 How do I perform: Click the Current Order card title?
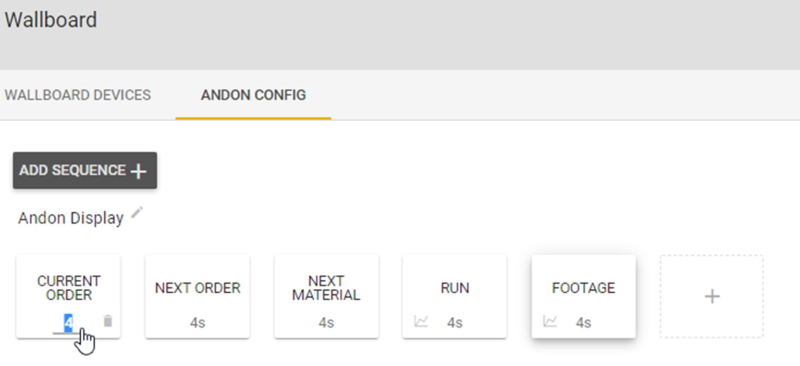[x=68, y=288]
